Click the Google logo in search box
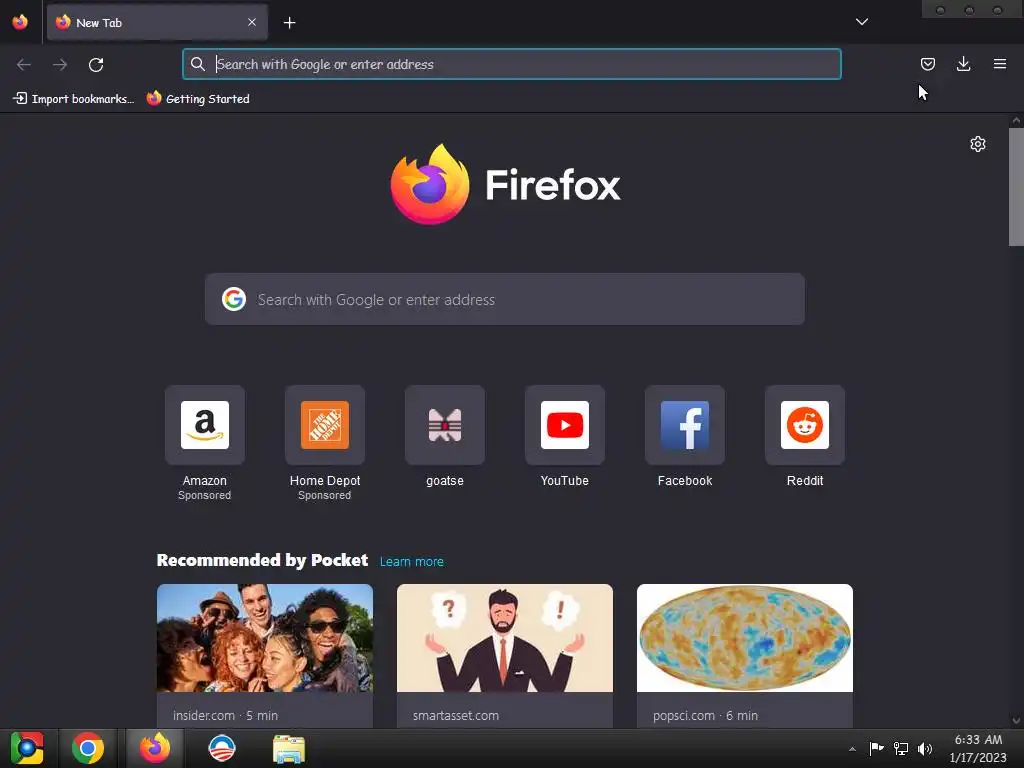The width and height of the screenshot is (1024, 768). point(234,299)
